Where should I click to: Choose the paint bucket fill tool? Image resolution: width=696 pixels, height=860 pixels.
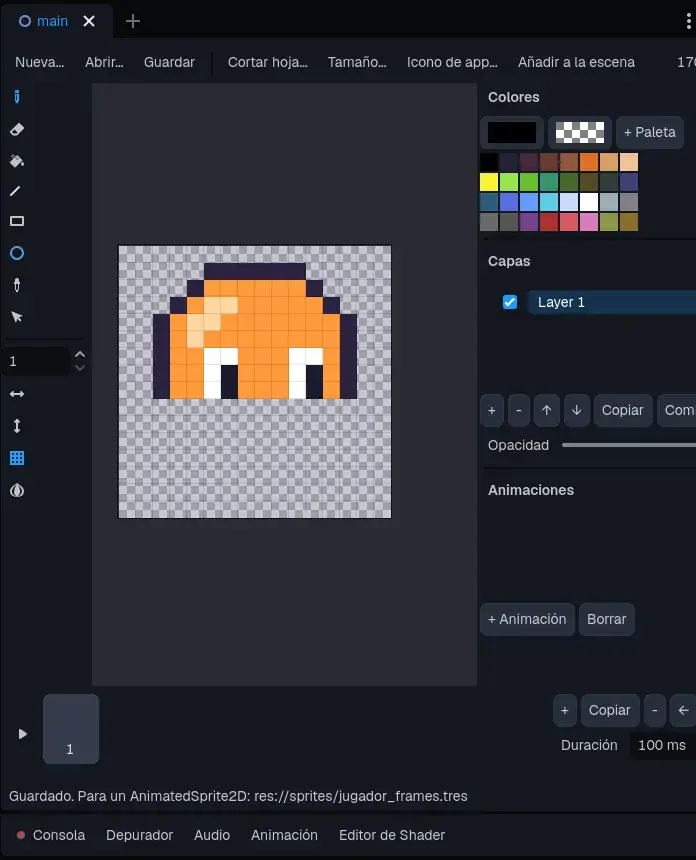click(x=17, y=161)
